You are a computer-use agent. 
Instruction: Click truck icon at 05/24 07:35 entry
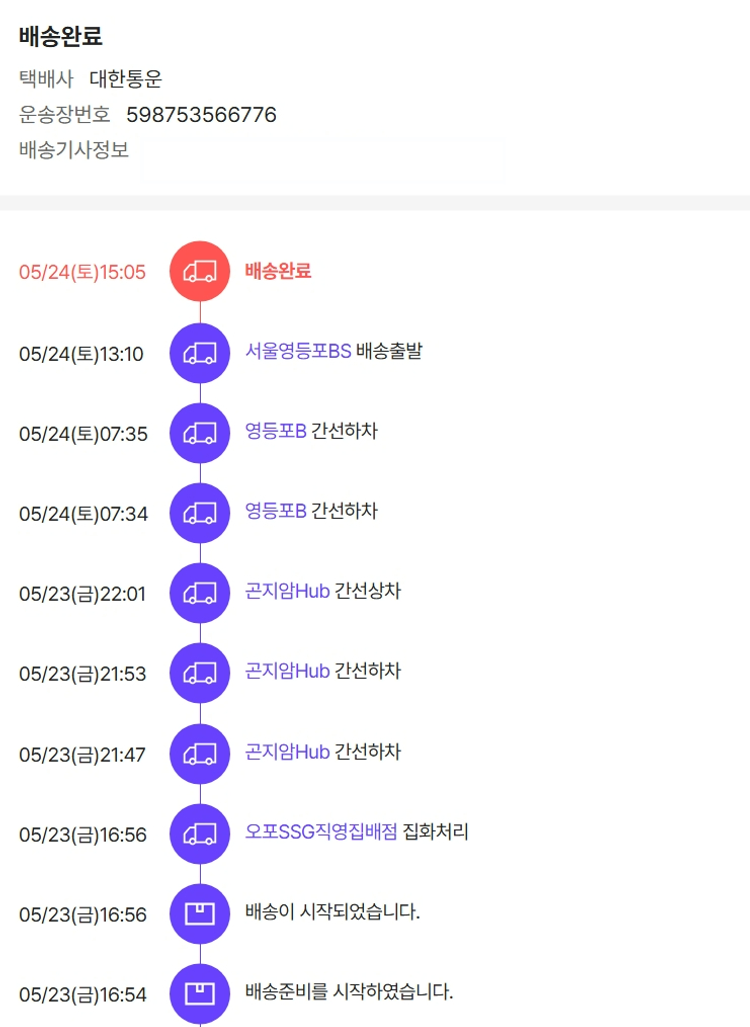[x=200, y=432]
